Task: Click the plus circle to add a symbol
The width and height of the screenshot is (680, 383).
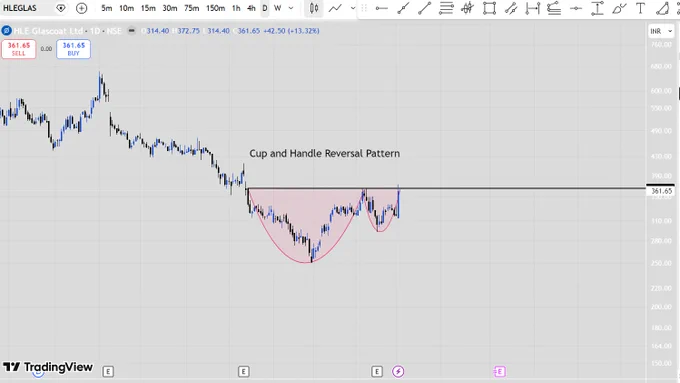Action: (x=82, y=8)
